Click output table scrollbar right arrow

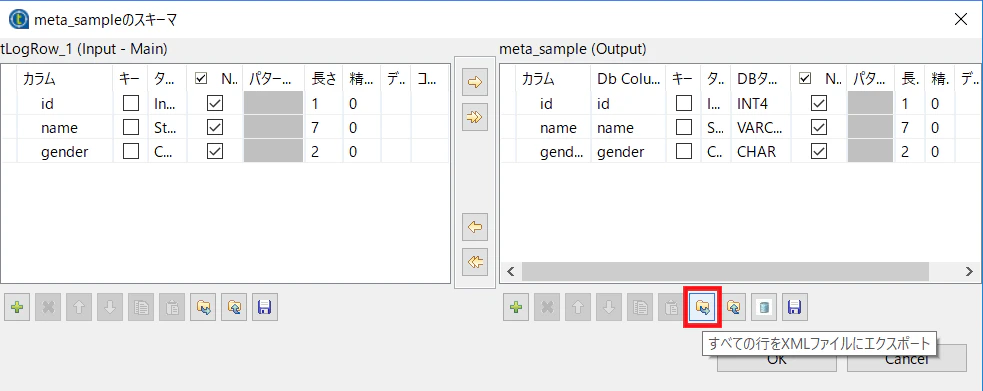pyautogui.click(x=969, y=271)
